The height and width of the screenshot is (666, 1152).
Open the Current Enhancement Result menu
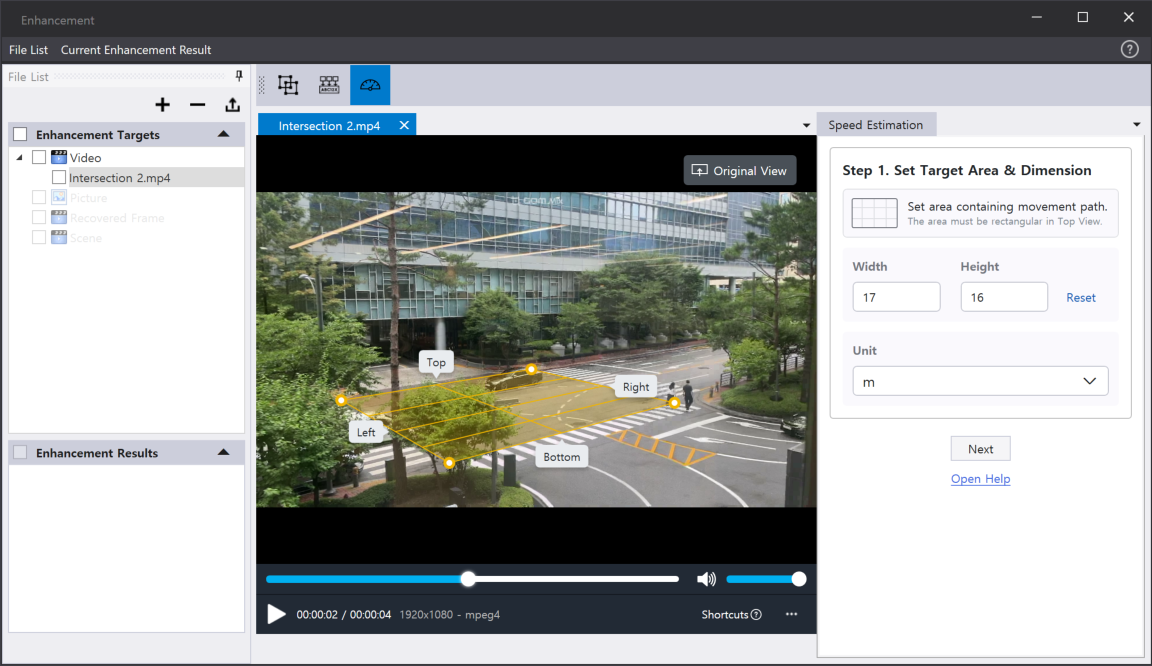point(136,50)
